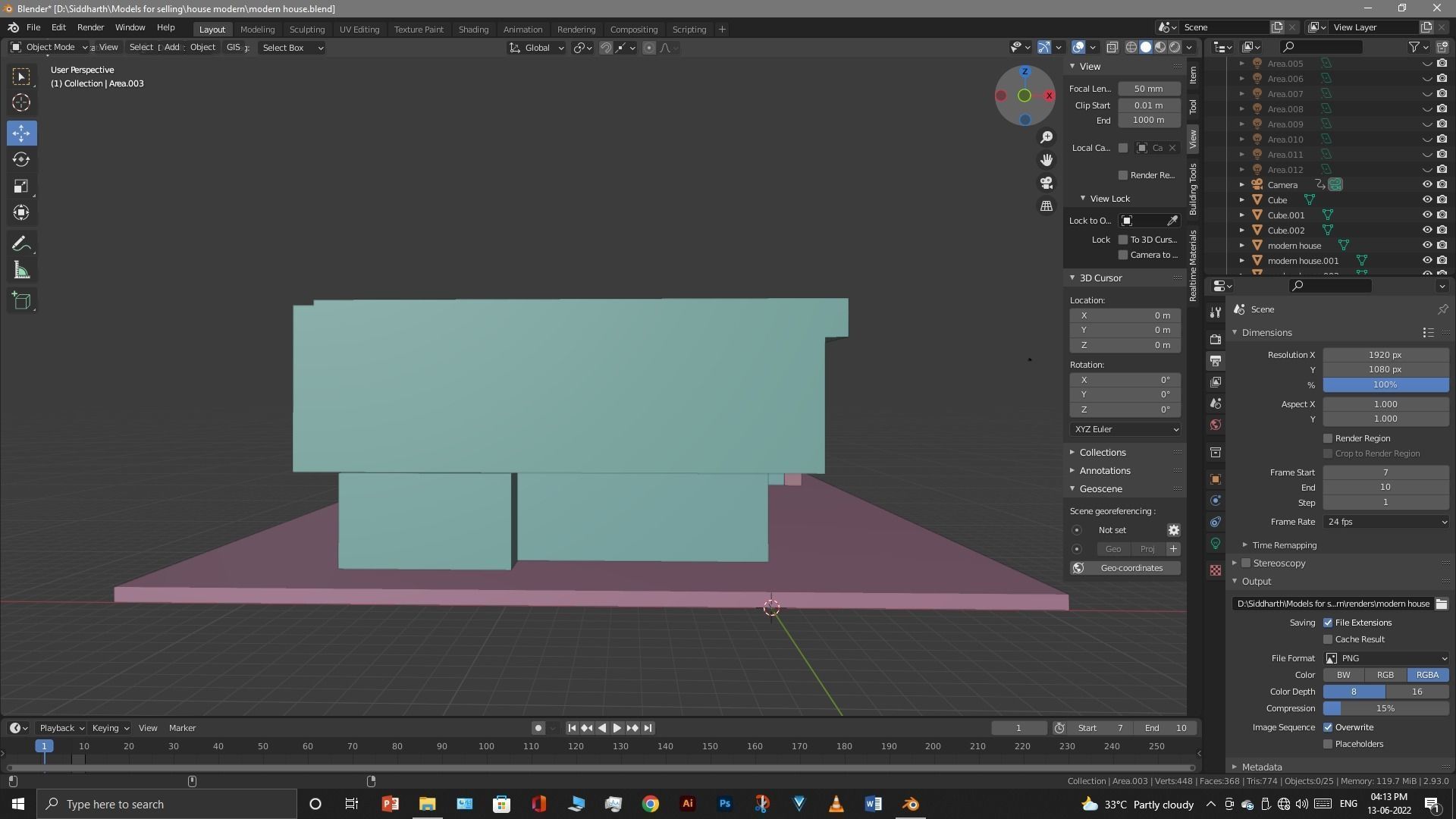Image resolution: width=1456 pixels, height=819 pixels.
Task: Open the File menu
Action: 33,27
